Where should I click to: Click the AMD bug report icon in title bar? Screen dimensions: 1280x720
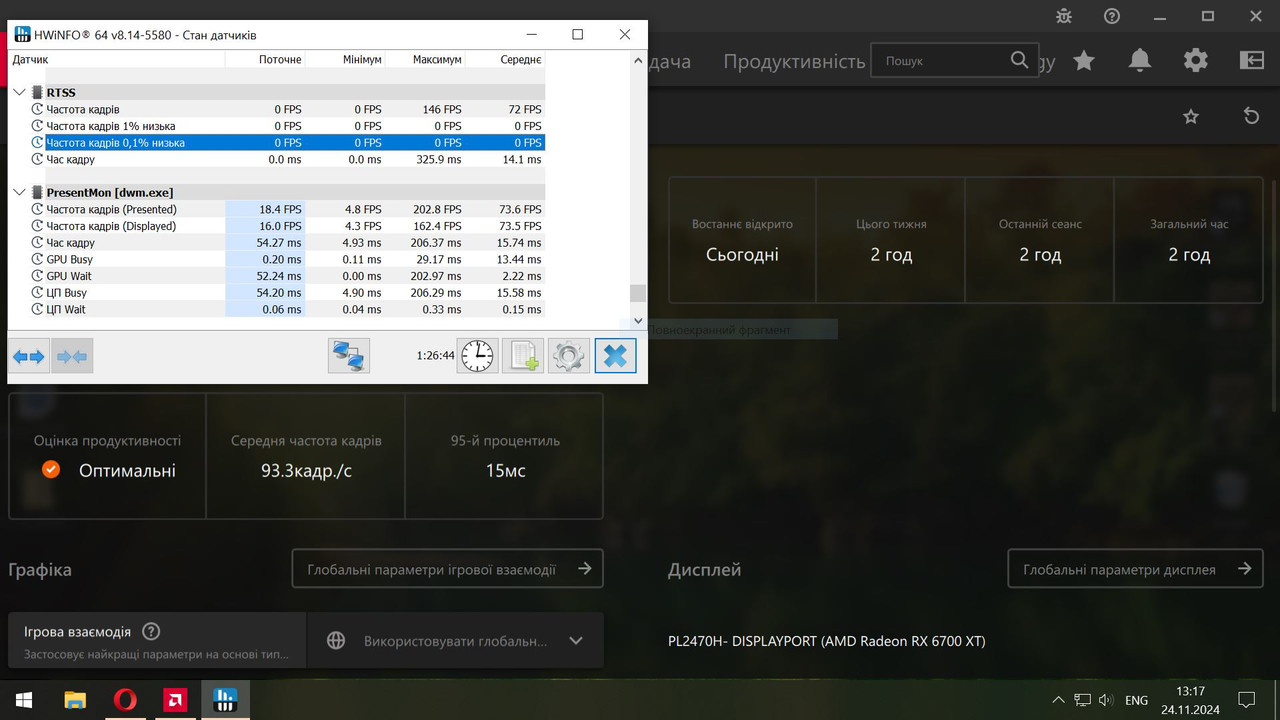[1063, 16]
